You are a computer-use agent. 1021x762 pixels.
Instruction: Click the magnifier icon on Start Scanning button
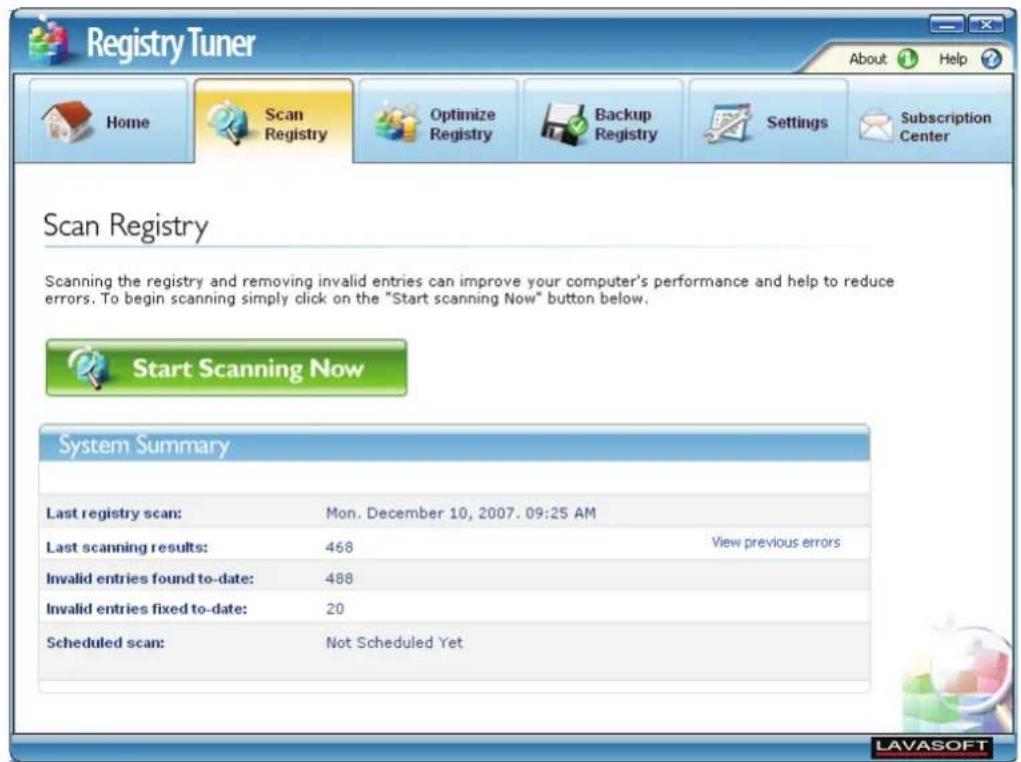point(88,367)
